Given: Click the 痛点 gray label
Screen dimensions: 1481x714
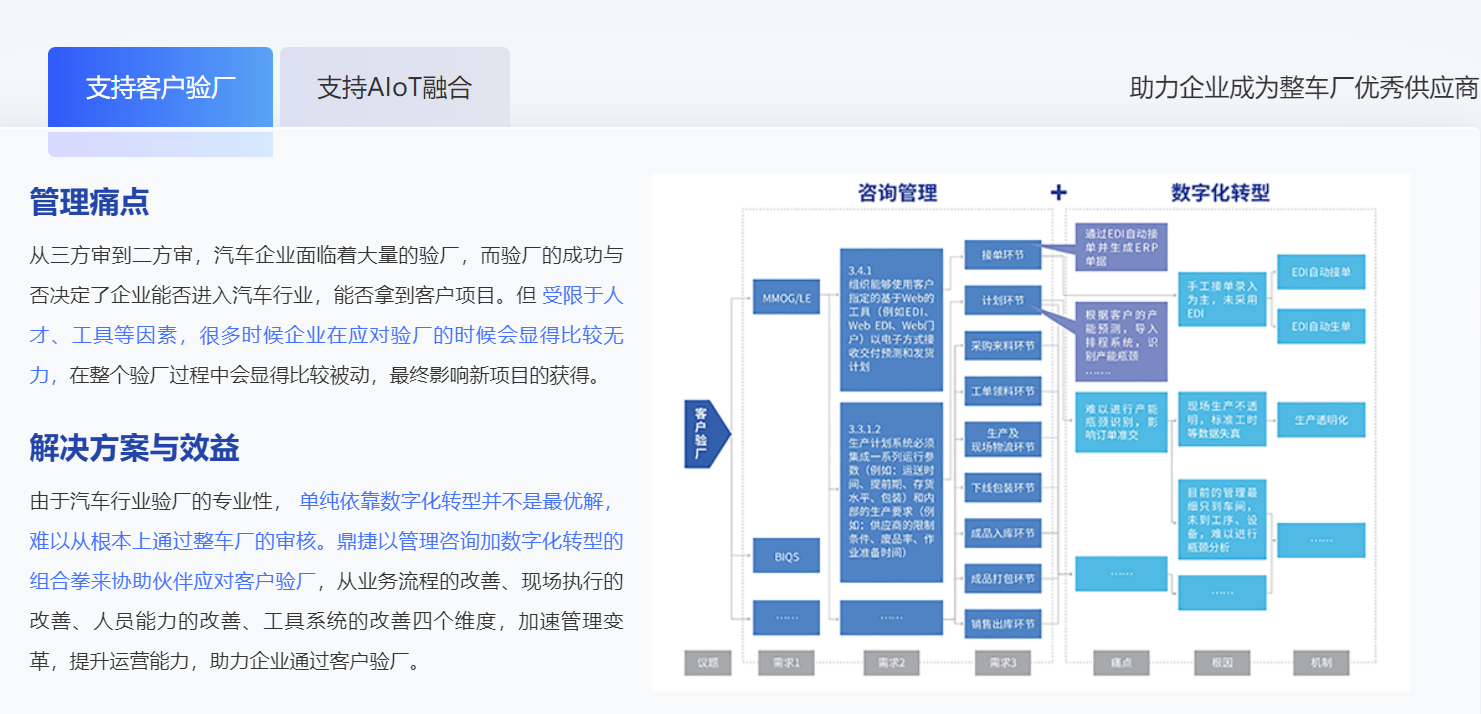Looking at the screenshot, I should (x=1121, y=662).
